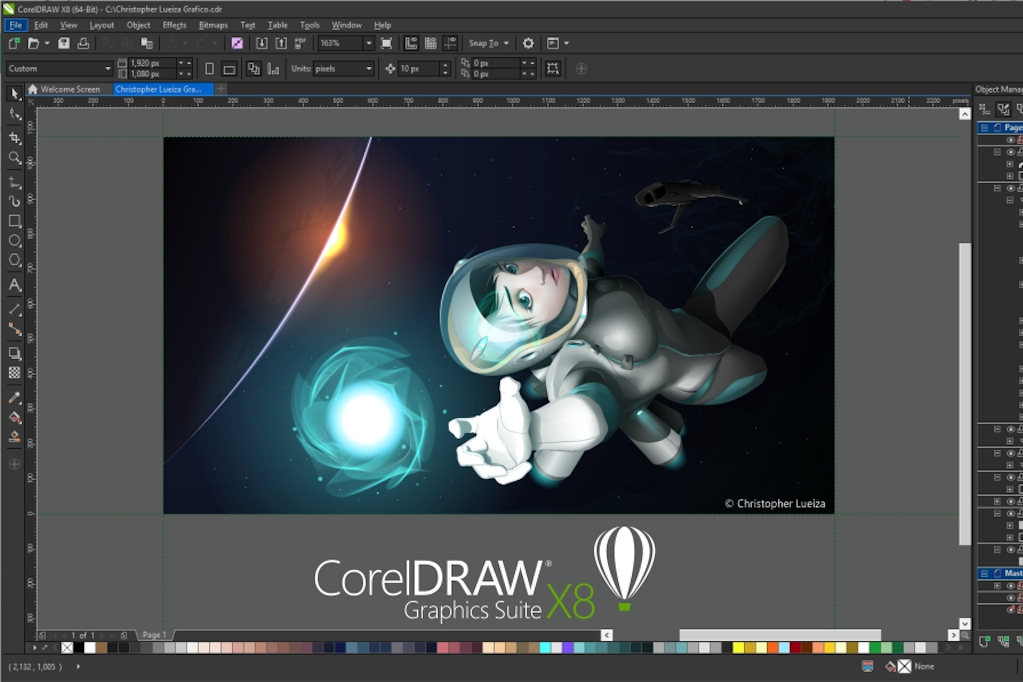This screenshot has height=682, width=1023.
Task: Open the Effects menu
Action: coord(174,25)
